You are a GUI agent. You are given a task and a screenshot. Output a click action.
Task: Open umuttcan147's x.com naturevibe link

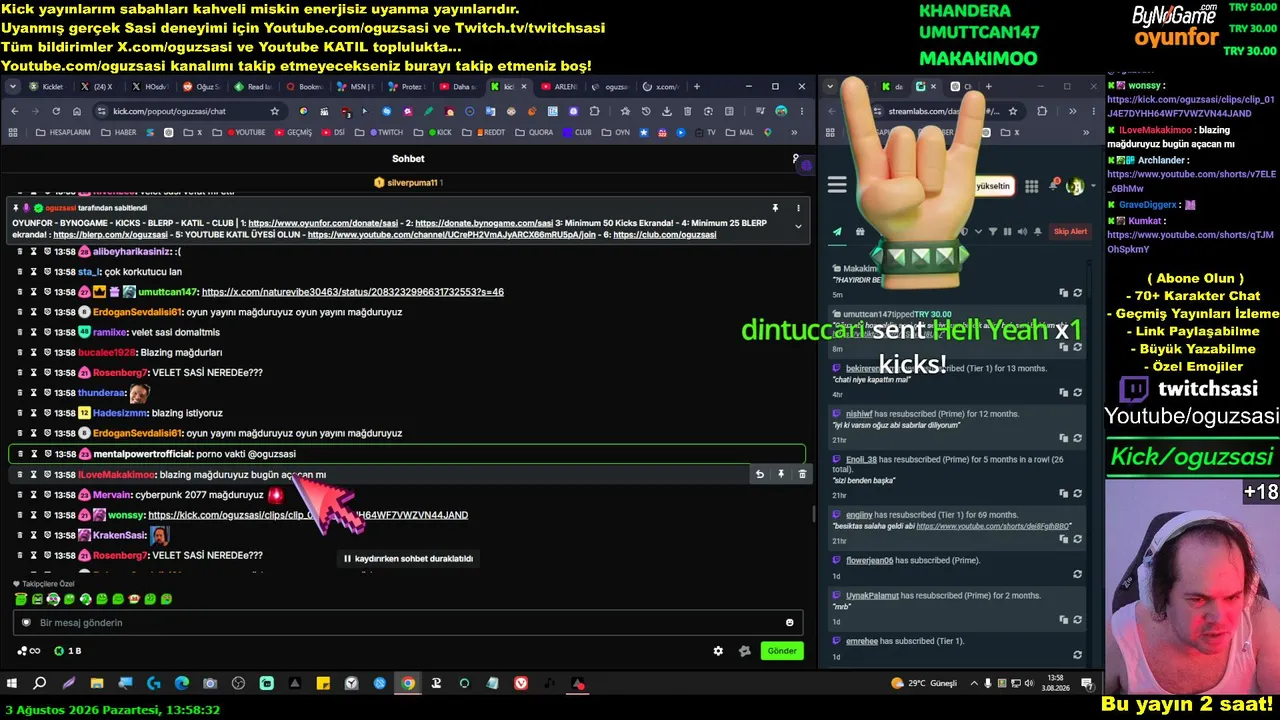[353, 292]
